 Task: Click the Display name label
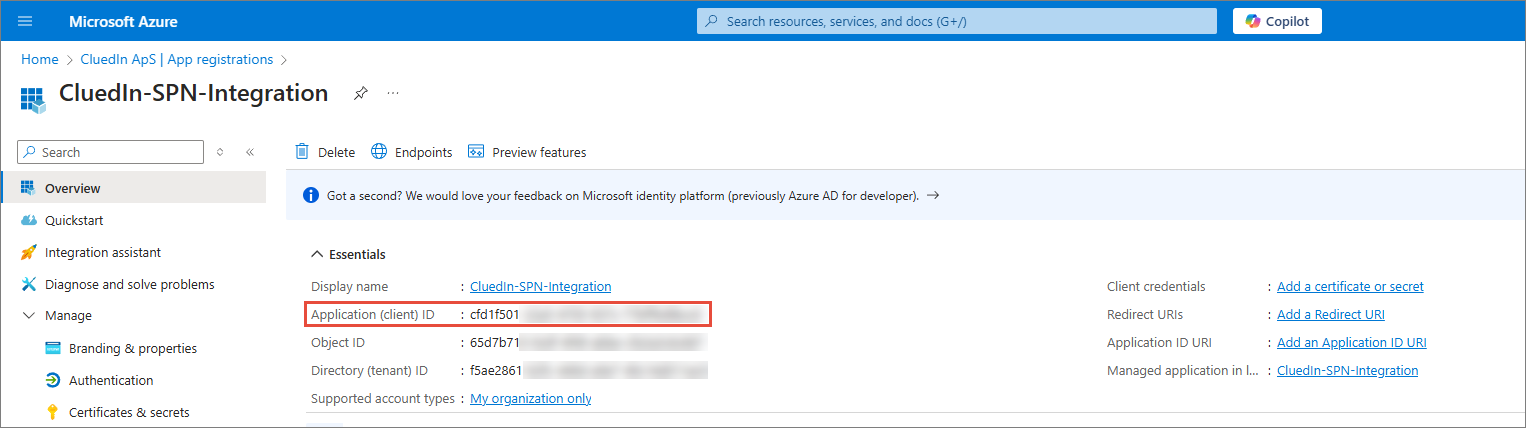[x=349, y=286]
